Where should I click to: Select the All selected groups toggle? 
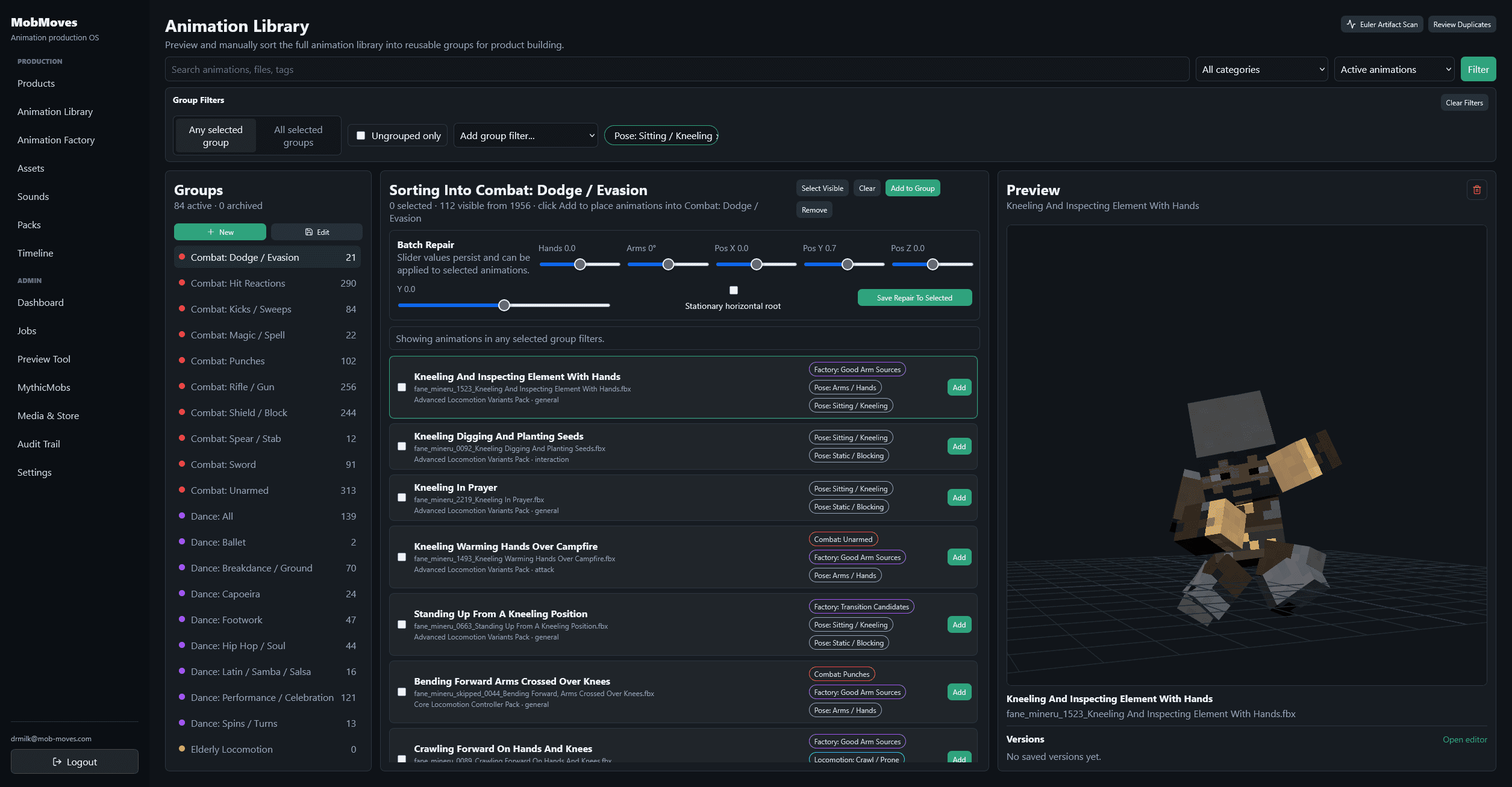pos(298,135)
